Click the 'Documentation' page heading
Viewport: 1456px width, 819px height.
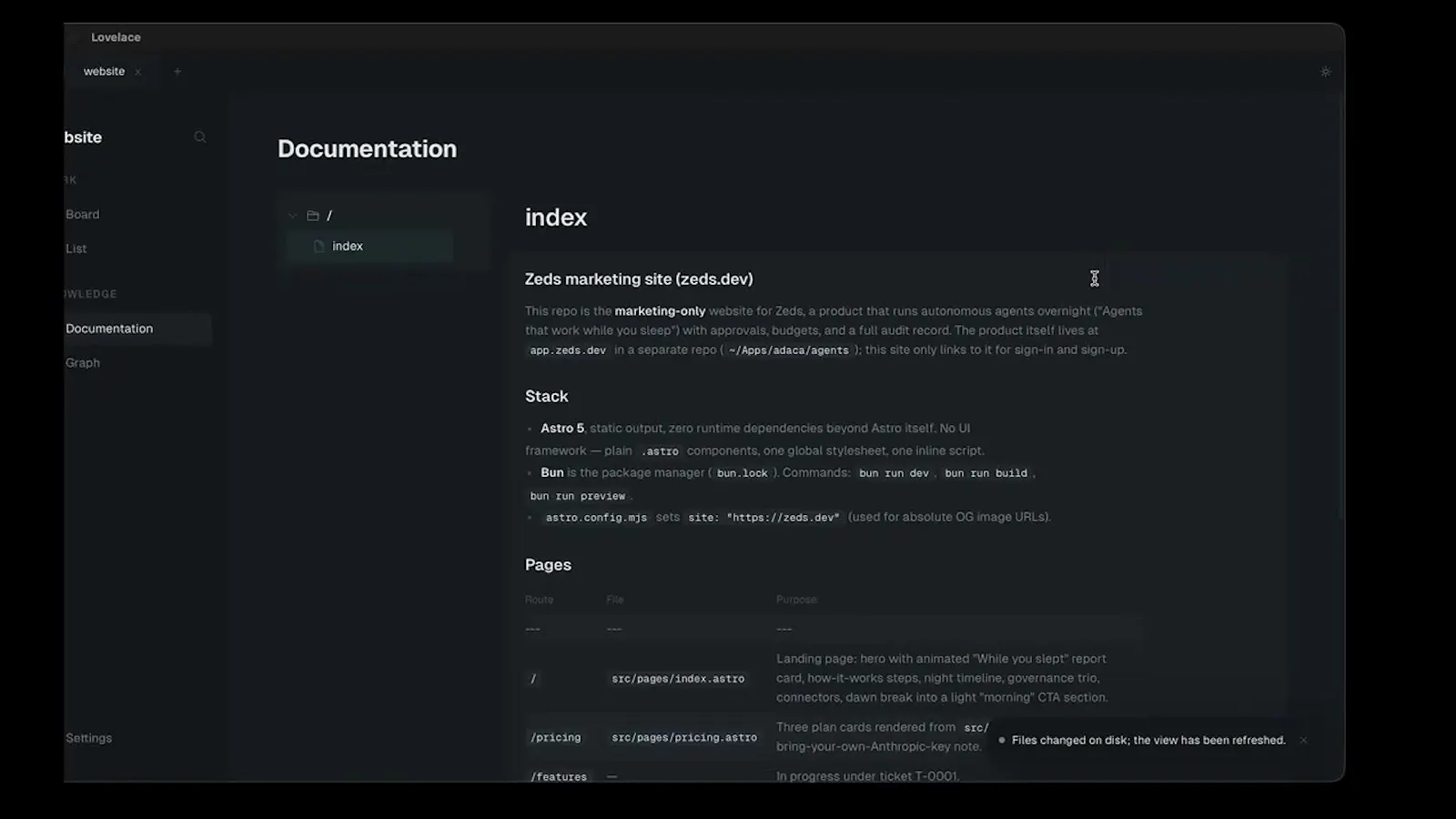(x=367, y=149)
